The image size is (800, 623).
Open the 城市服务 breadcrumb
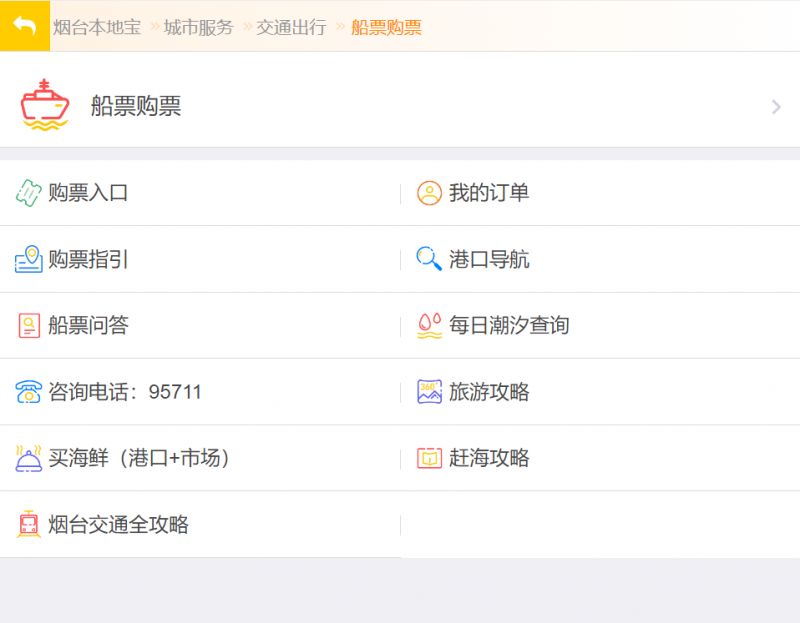[198, 27]
